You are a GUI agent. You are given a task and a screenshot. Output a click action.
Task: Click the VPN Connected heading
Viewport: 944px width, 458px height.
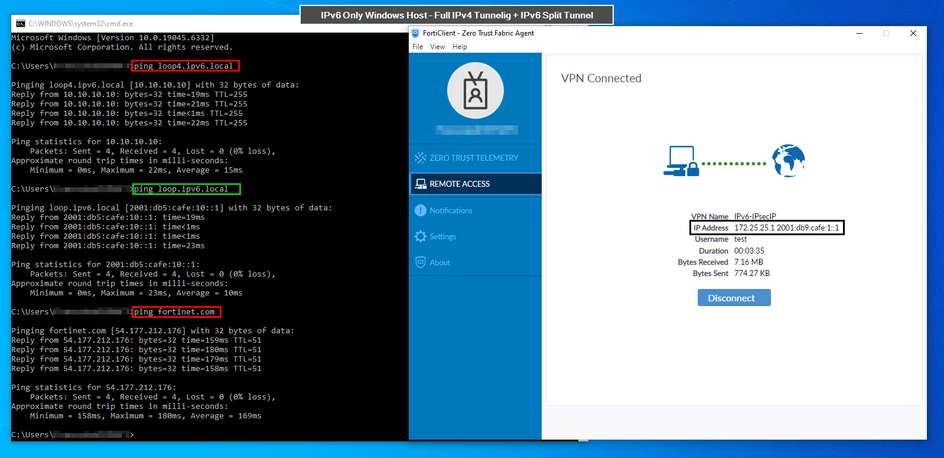pyautogui.click(x=601, y=78)
